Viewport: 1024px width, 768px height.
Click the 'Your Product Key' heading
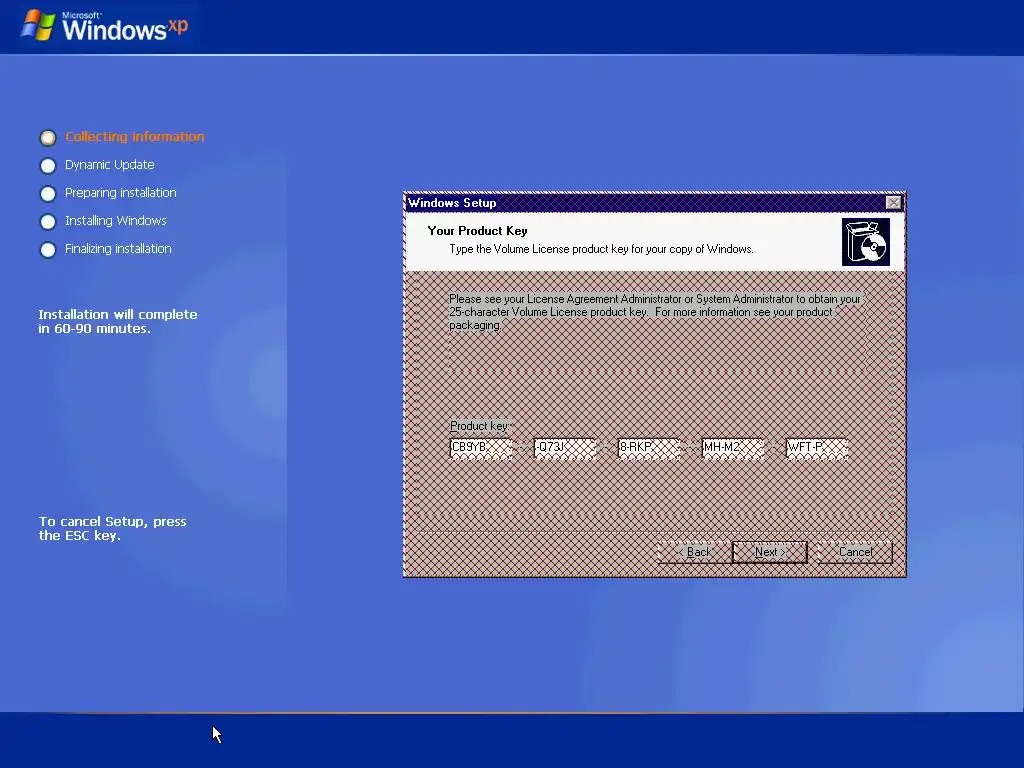click(x=477, y=231)
